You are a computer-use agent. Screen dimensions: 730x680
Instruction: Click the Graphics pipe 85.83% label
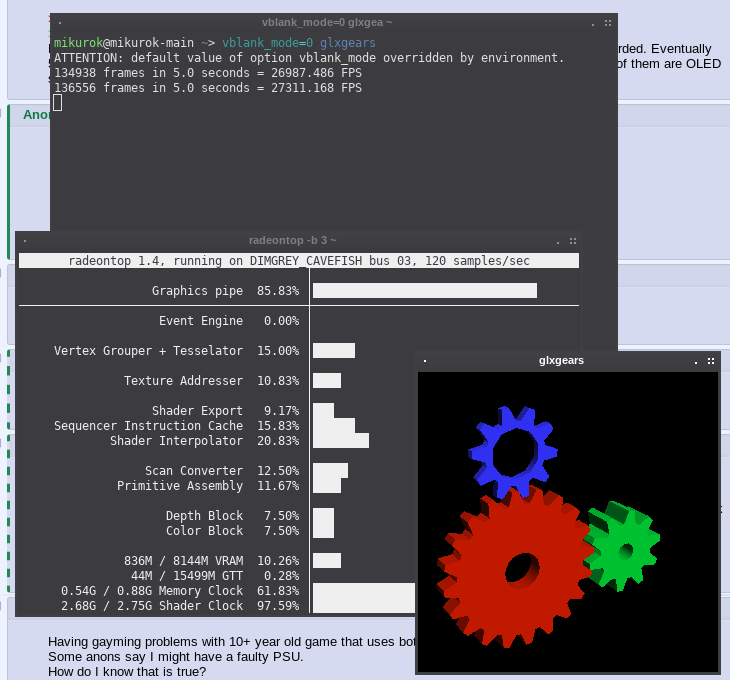(x=225, y=290)
